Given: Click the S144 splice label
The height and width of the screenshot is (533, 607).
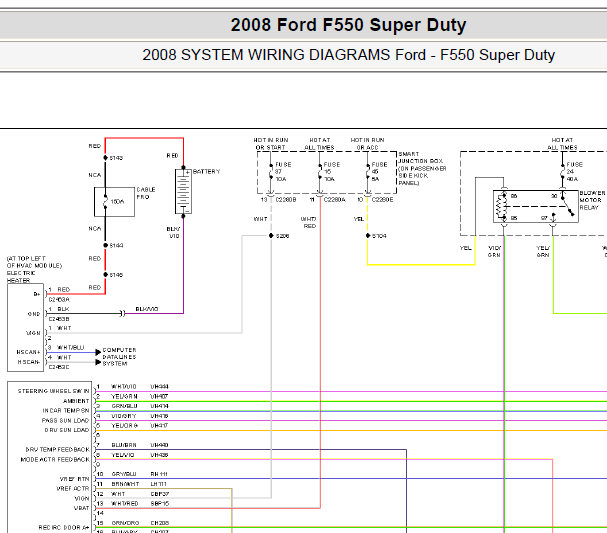Looking at the screenshot, I should pyautogui.click(x=116, y=245).
